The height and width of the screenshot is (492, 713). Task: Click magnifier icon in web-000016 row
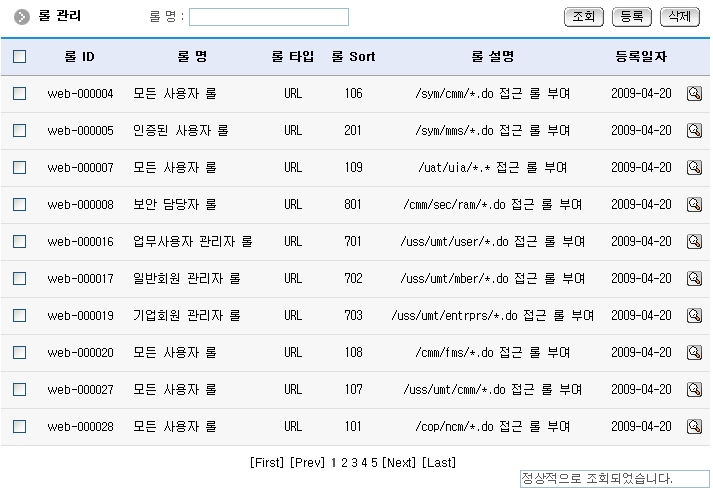coord(694,241)
